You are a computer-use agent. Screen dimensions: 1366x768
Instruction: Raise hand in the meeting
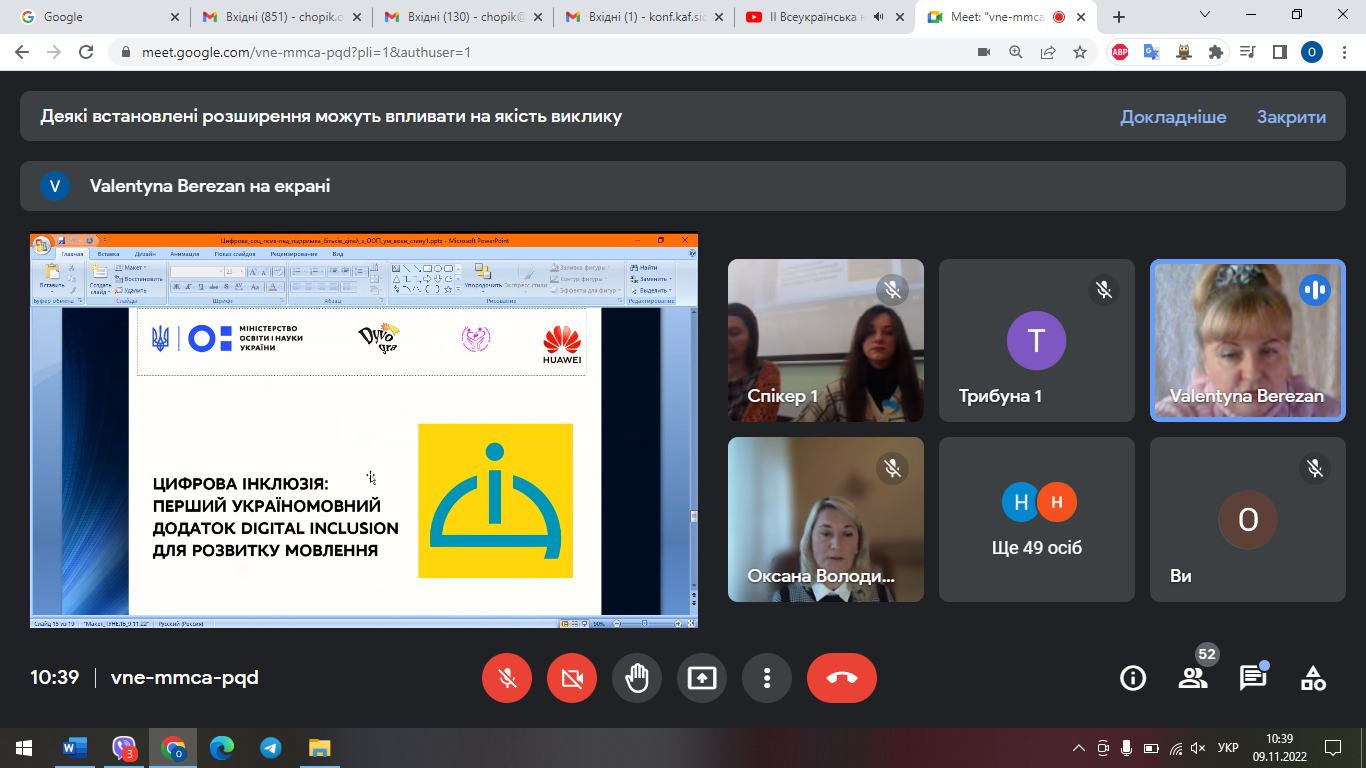(637, 678)
